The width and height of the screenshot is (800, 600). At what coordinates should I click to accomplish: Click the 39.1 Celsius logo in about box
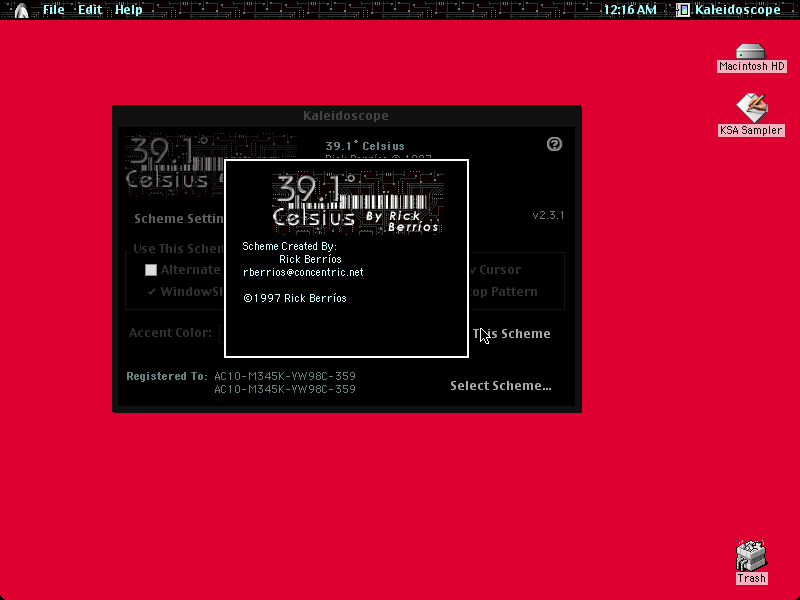358,204
